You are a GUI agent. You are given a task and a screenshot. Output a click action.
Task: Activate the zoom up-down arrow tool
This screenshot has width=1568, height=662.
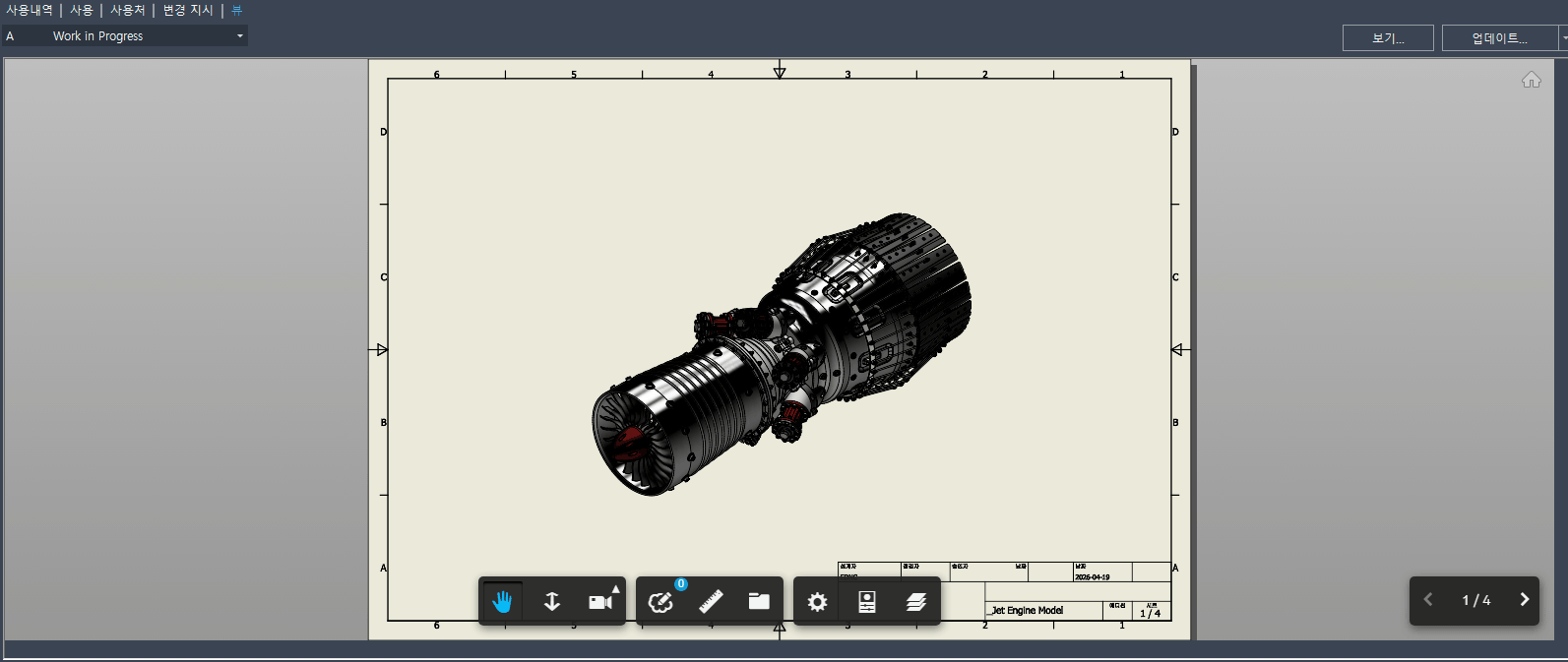552,601
